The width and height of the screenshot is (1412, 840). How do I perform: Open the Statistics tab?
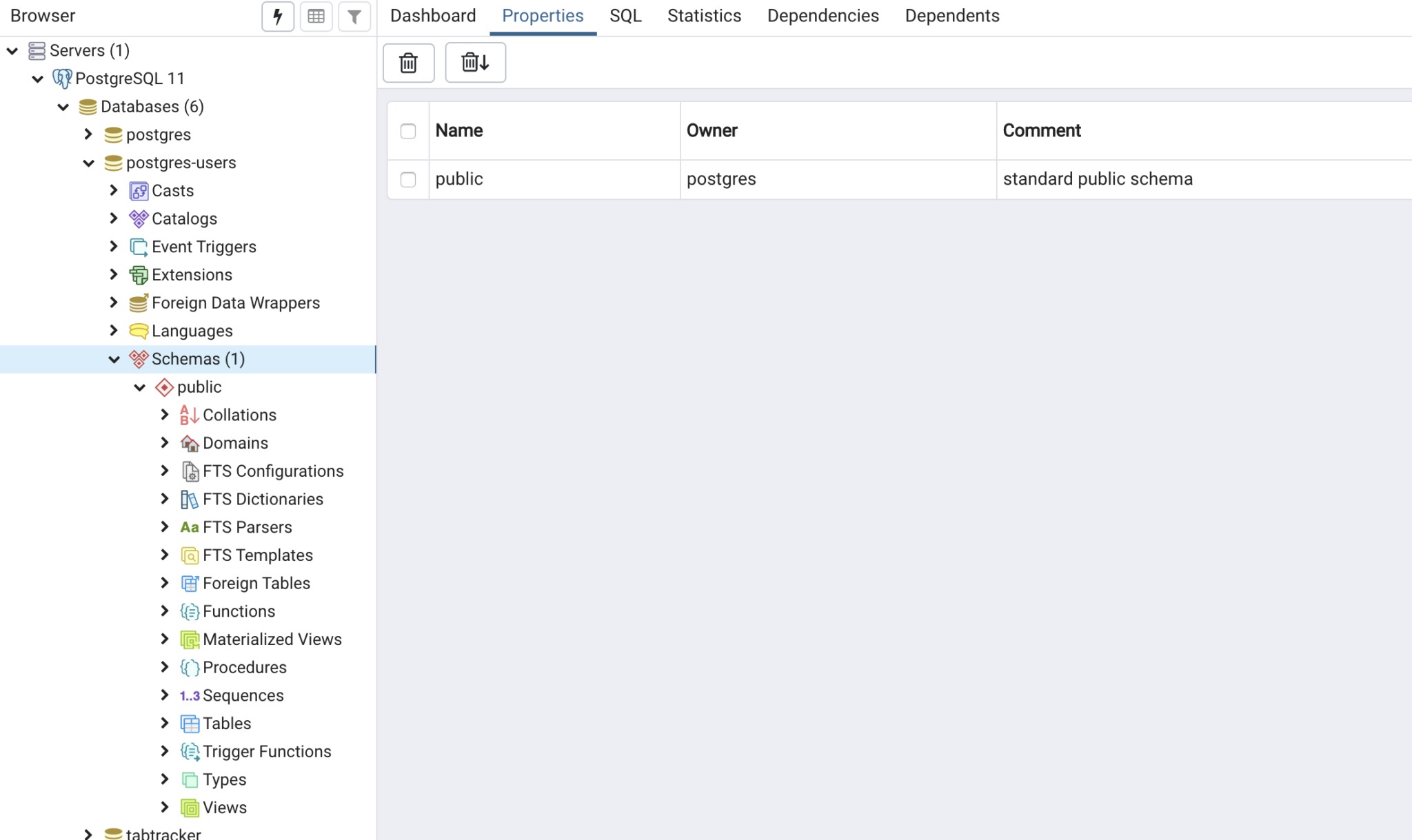[703, 15]
